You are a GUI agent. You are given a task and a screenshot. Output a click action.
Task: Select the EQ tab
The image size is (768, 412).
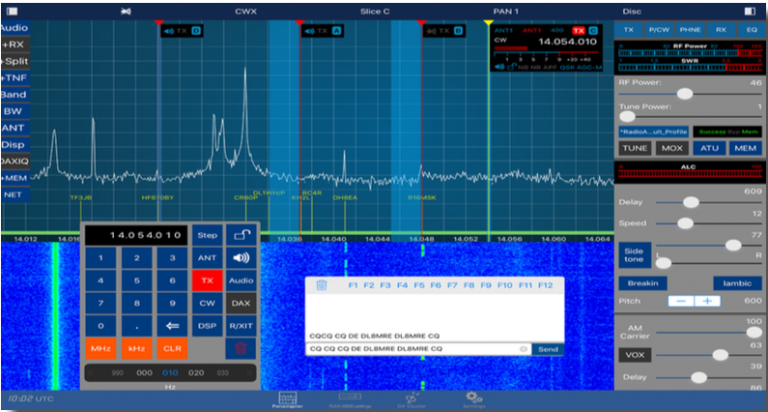(x=752, y=30)
